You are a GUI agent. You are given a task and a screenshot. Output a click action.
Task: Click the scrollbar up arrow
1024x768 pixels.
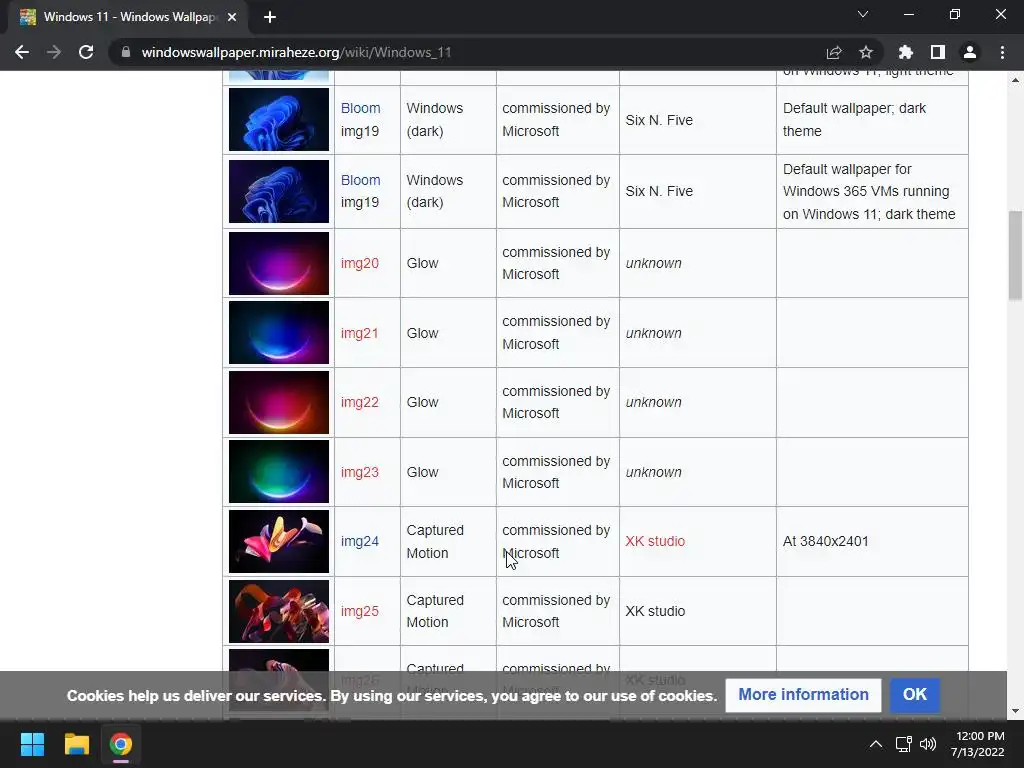point(1015,80)
